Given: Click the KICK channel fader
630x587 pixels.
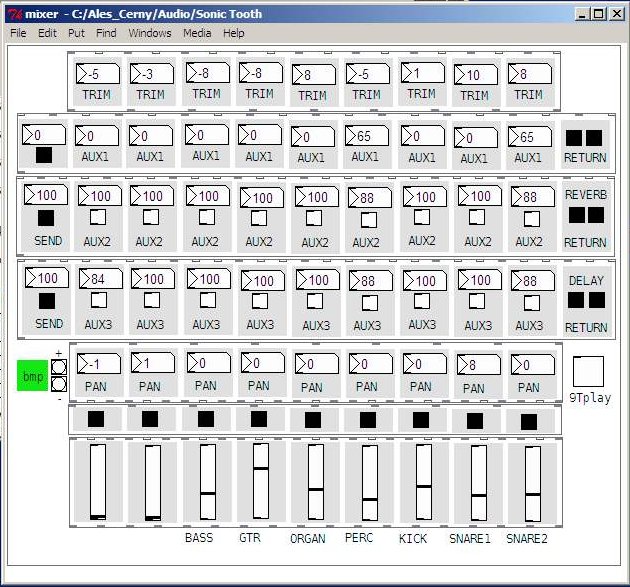Looking at the screenshot, I should pos(424,482).
